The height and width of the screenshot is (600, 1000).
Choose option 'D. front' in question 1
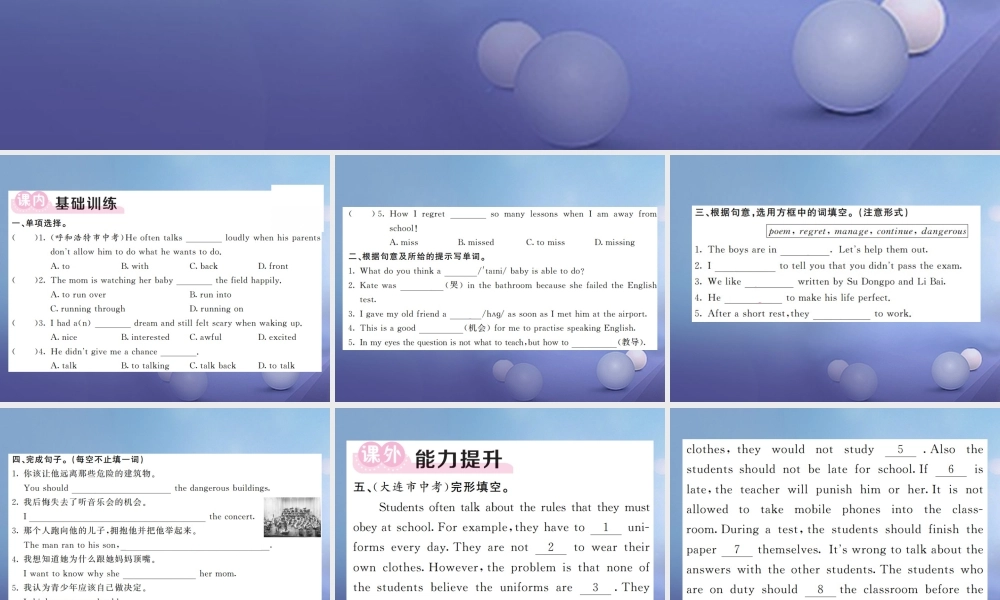pyautogui.click(x=273, y=266)
